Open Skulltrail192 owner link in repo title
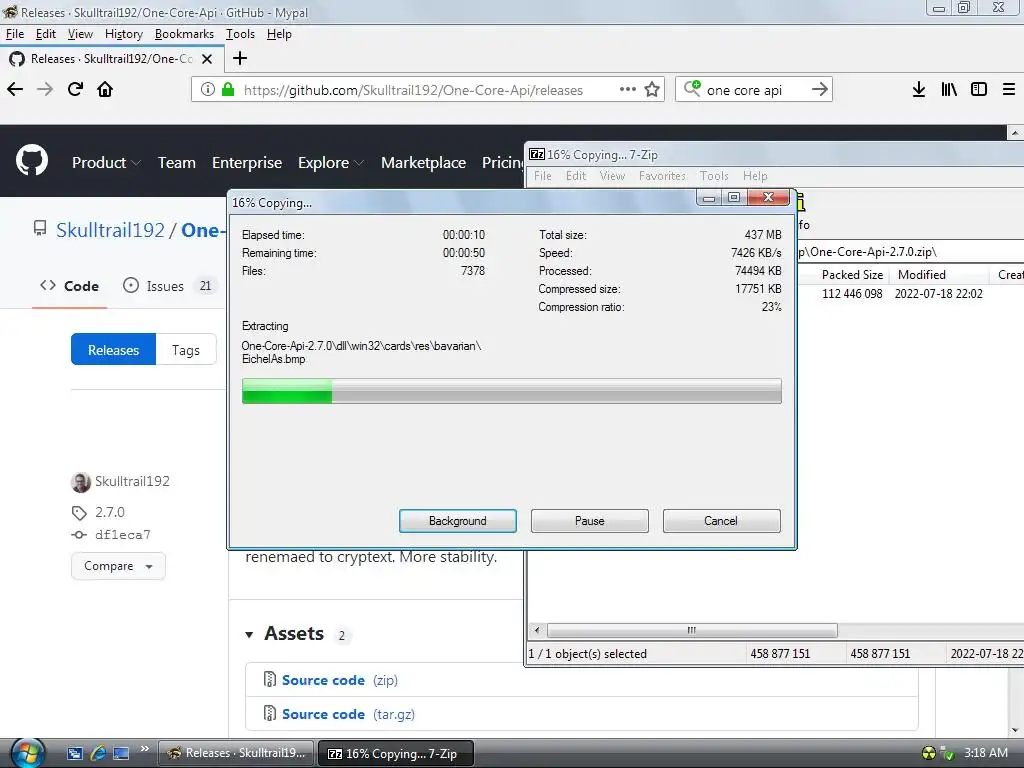 (110, 230)
